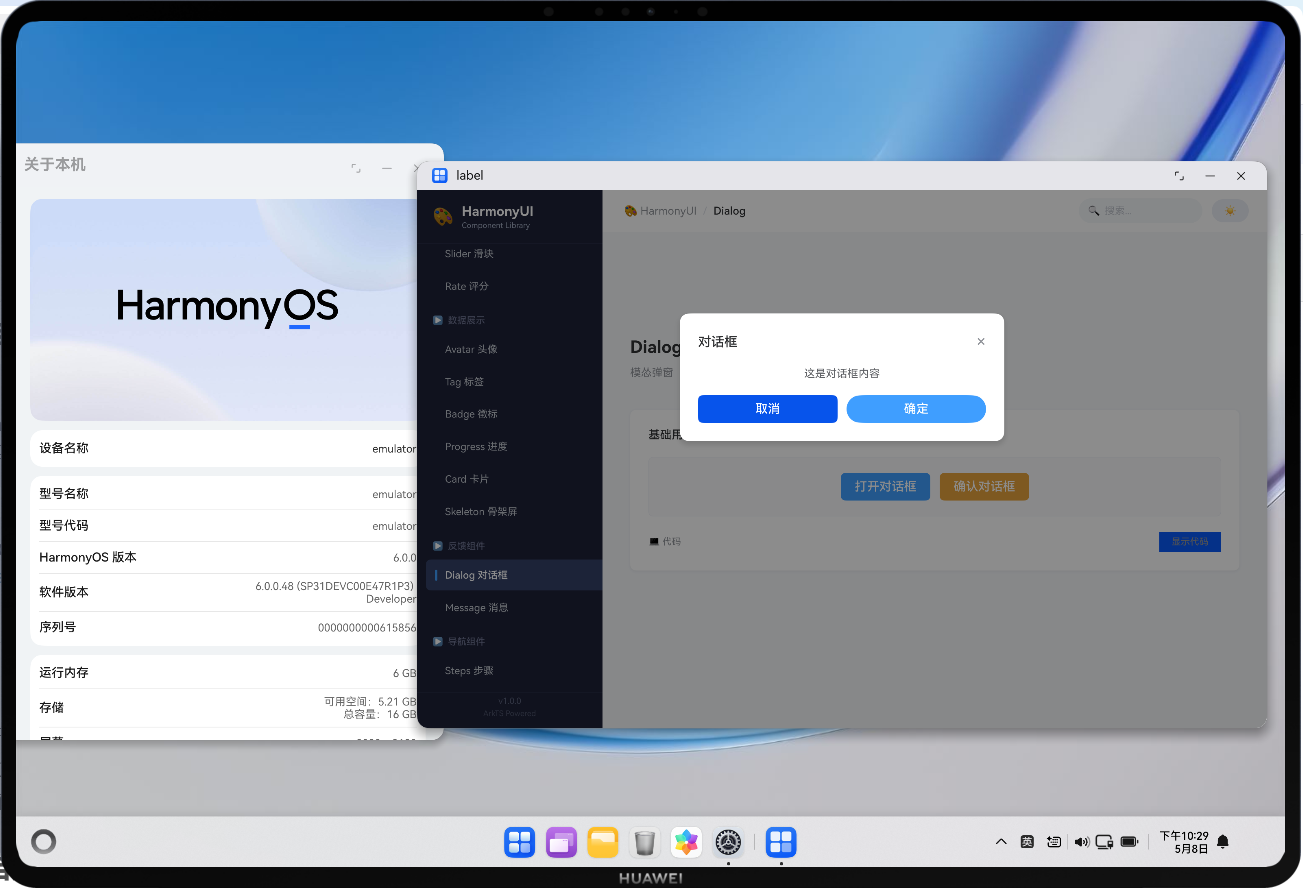This screenshot has width=1303, height=888.
Task: Toggle the sun theme switch in the header
Action: (1230, 211)
